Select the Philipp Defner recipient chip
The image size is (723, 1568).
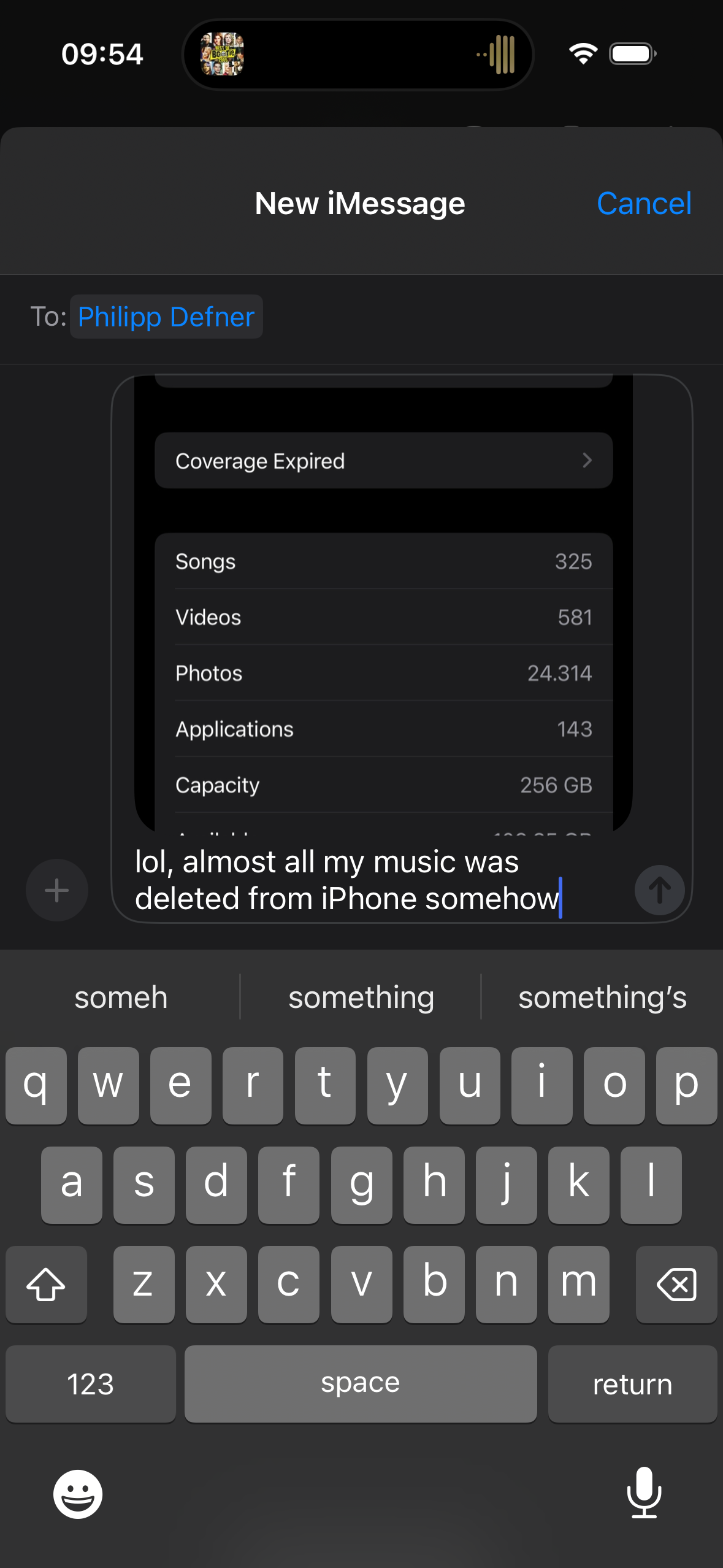point(166,317)
